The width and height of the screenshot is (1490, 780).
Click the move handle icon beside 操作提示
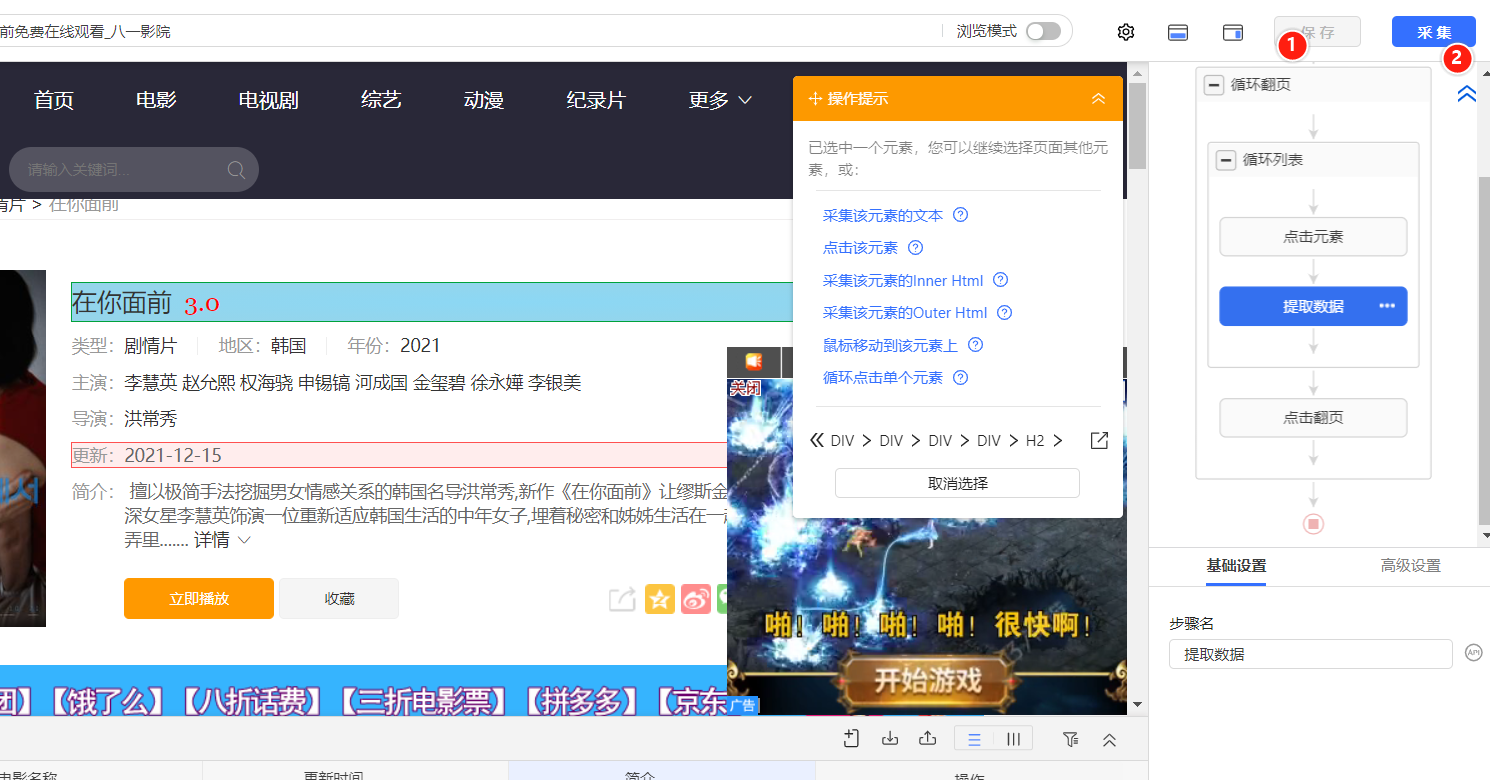(815, 99)
